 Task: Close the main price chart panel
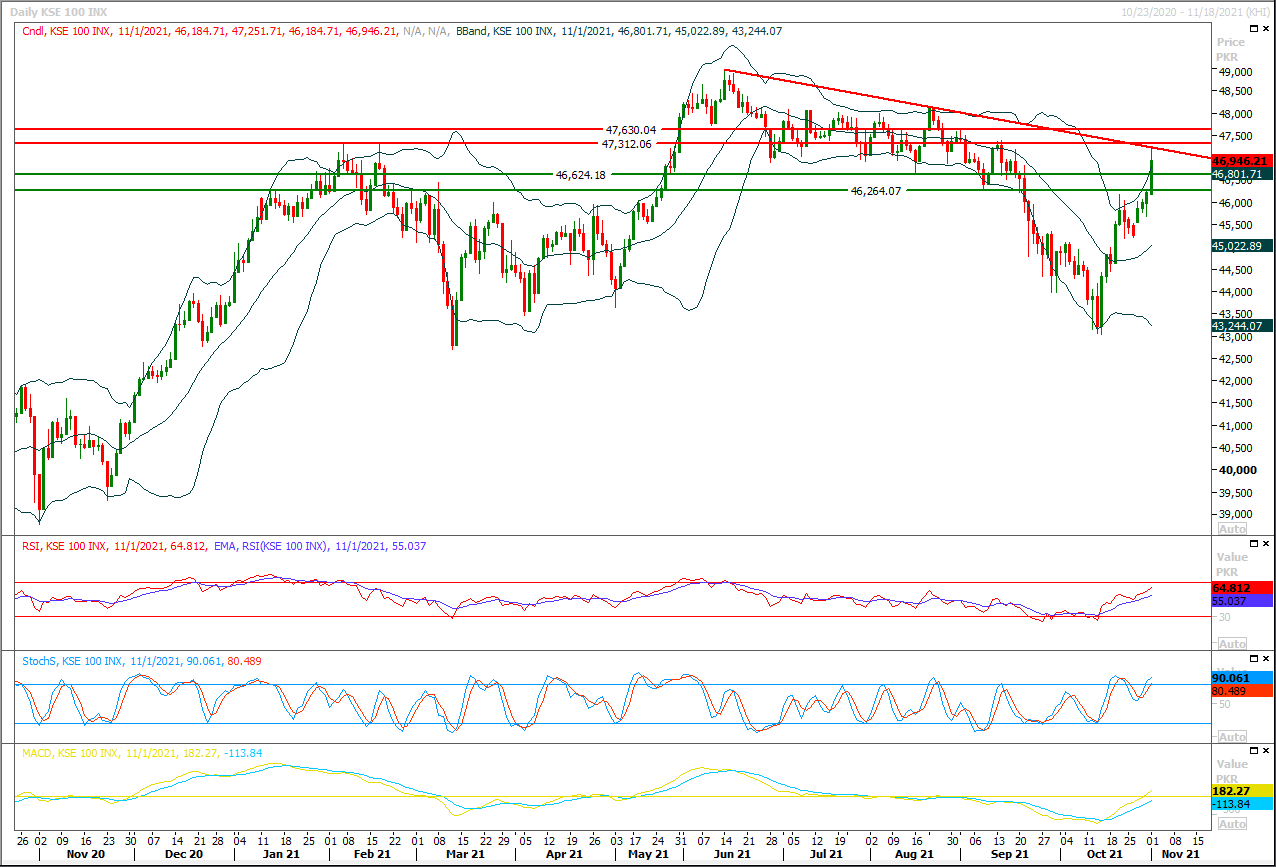(x=1266, y=31)
